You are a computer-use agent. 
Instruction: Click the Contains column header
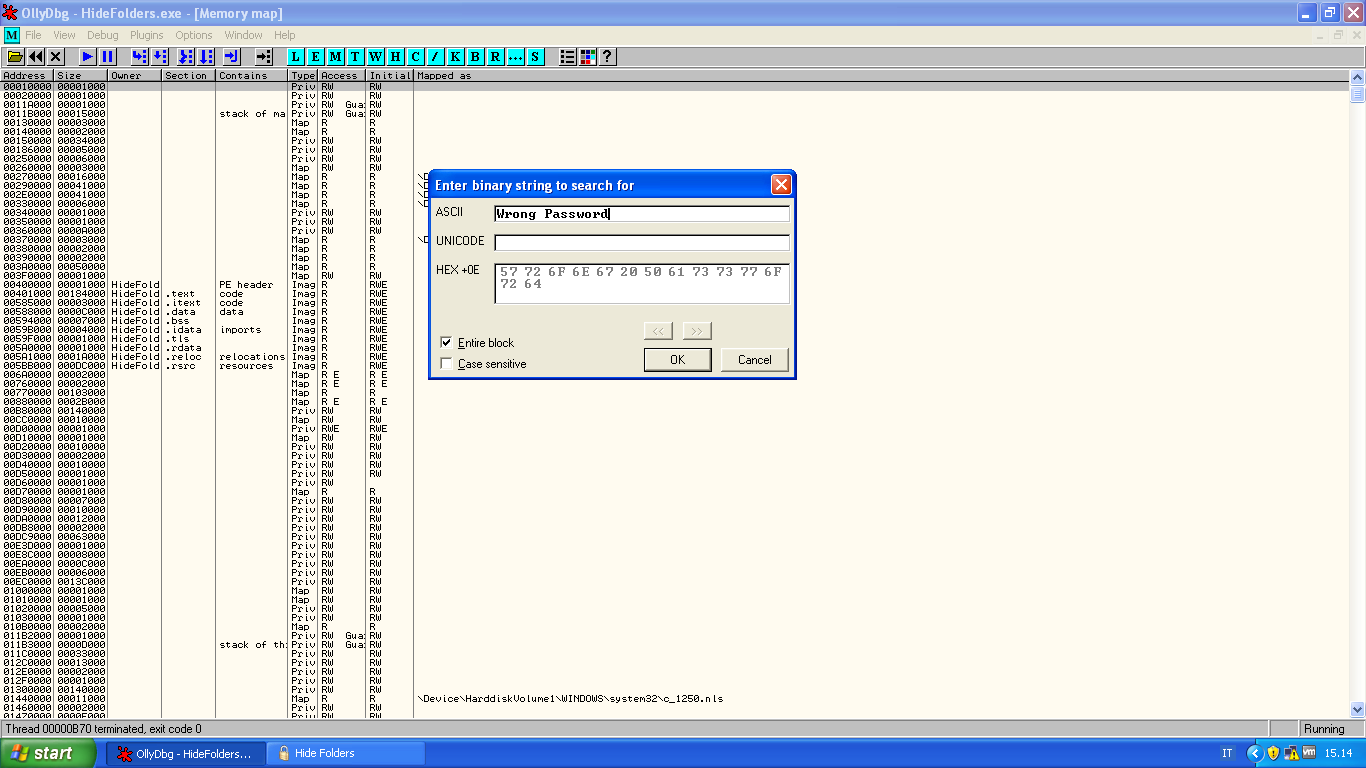pos(252,76)
